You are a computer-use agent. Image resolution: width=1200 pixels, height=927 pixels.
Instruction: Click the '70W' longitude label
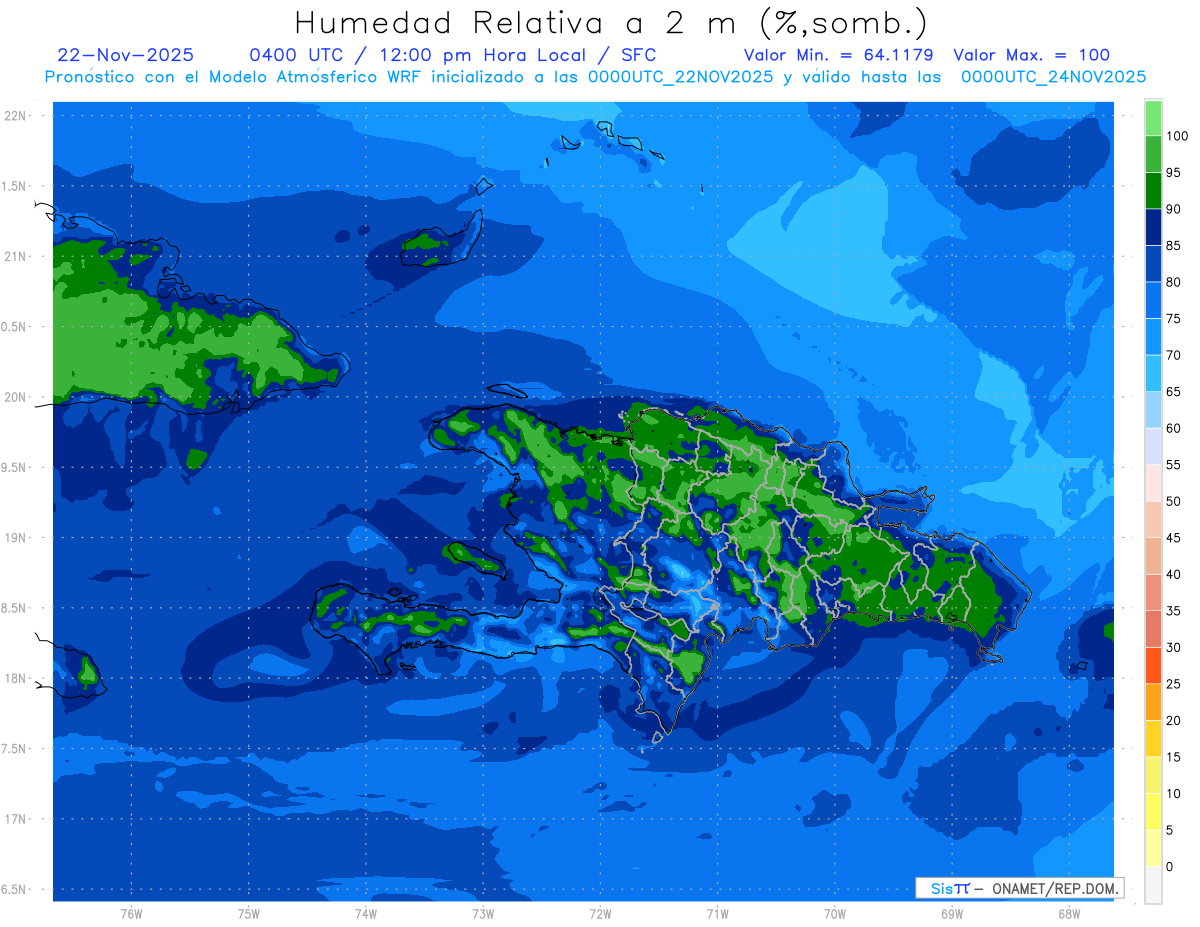pos(835,913)
